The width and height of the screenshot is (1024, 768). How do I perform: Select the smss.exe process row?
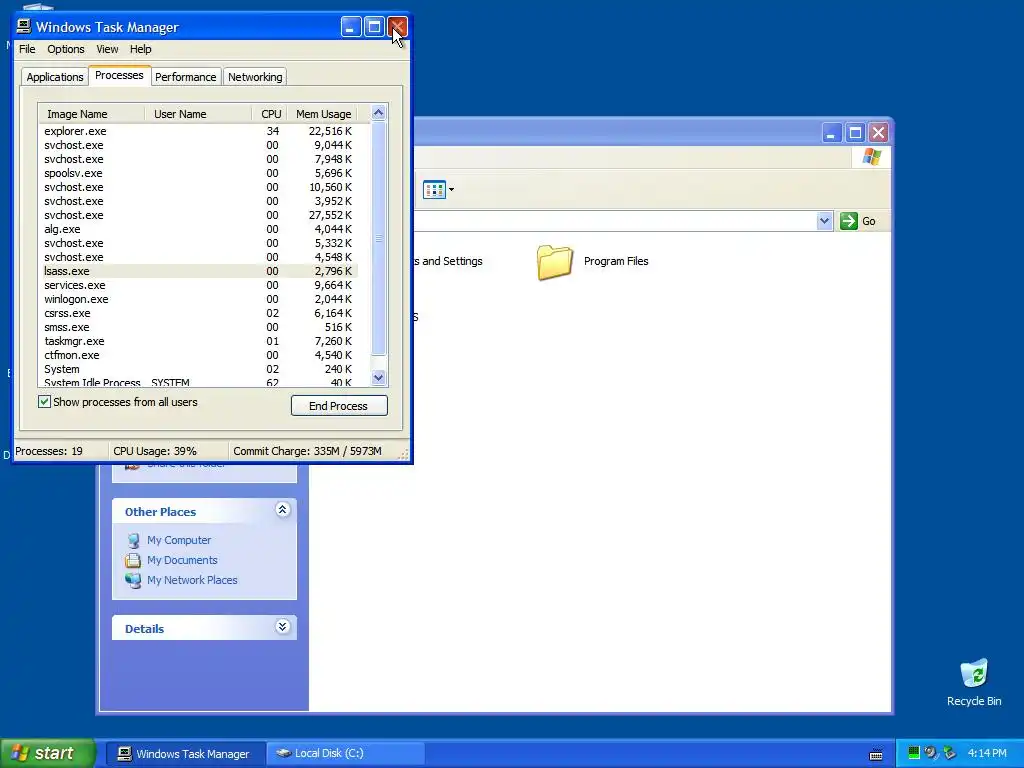coord(199,327)
